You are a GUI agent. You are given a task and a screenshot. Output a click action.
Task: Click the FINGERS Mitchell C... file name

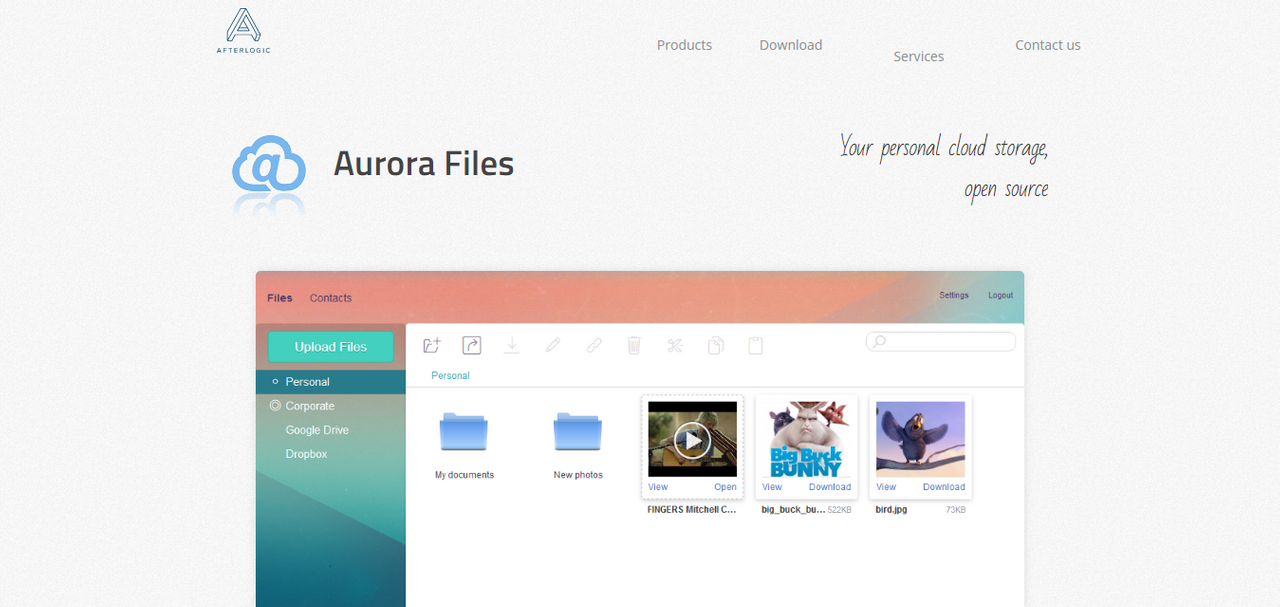(x=692, y=510)
